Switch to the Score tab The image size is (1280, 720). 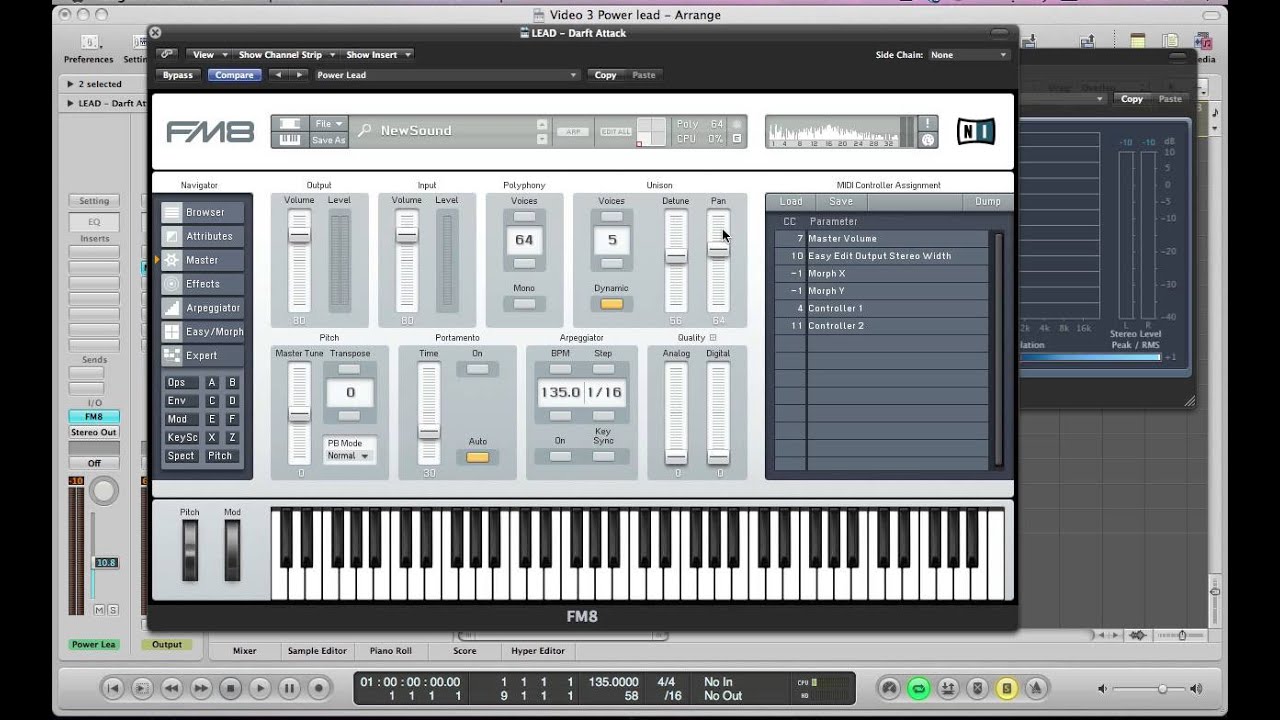(465, 651)
